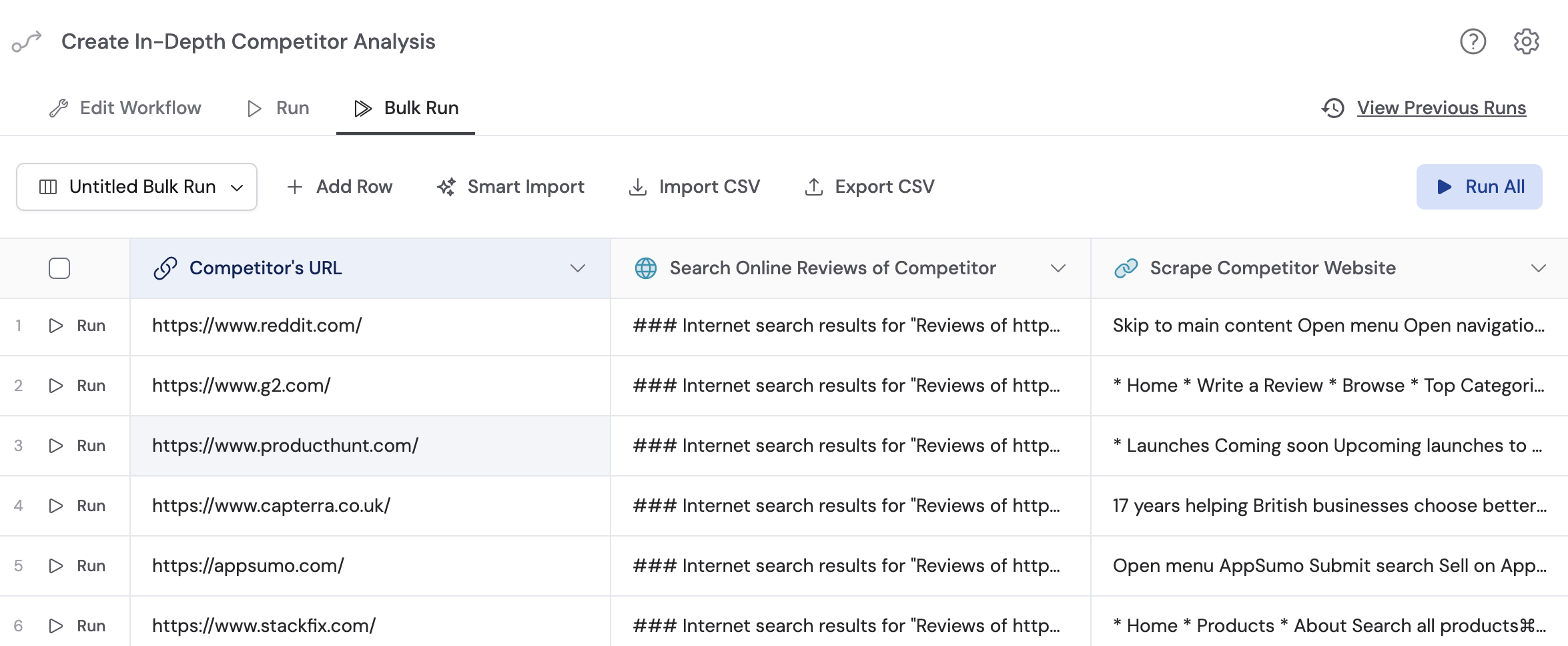The width and height of the screenshot is (1568, 646).
Task: Run row 3 for producthunt.com
Action: pos(77,446)
